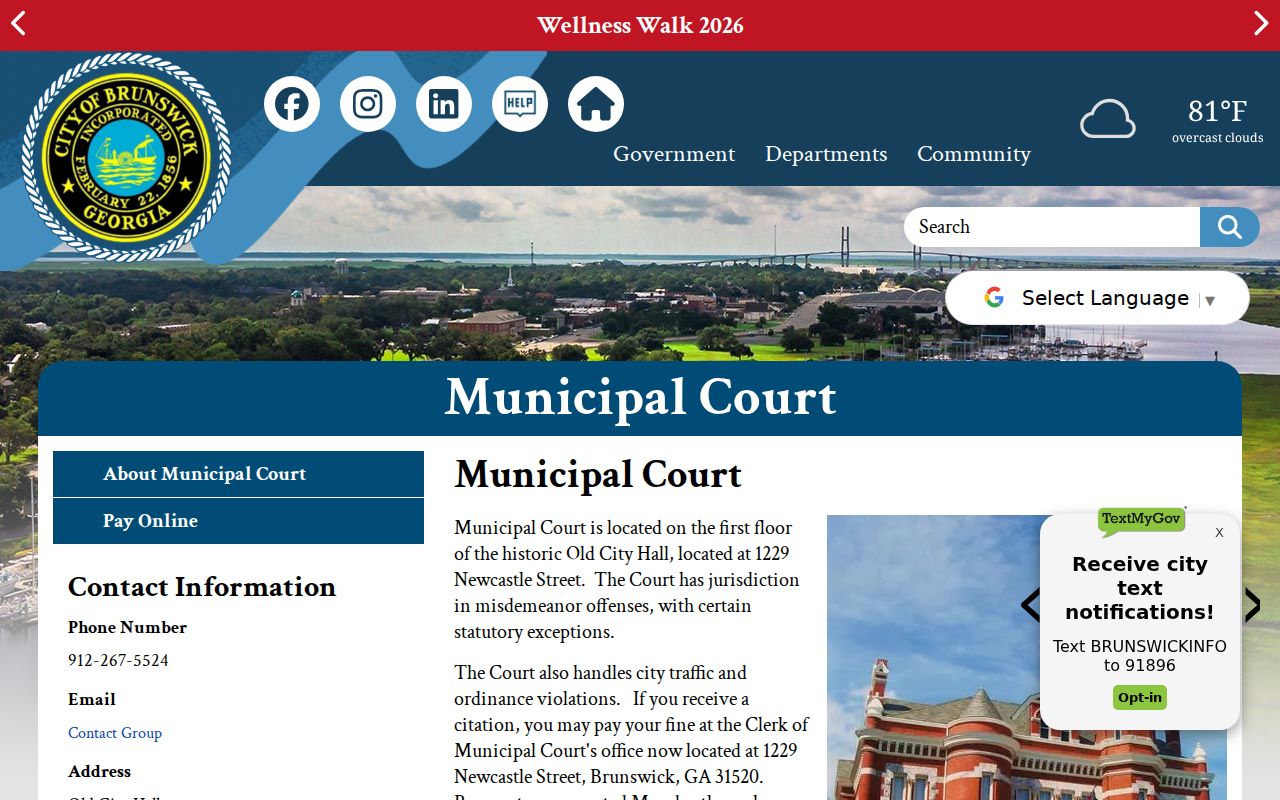Show previous announcement in red banner
The height and width of the screenshot is (800, 1280).
click(18, 24)
